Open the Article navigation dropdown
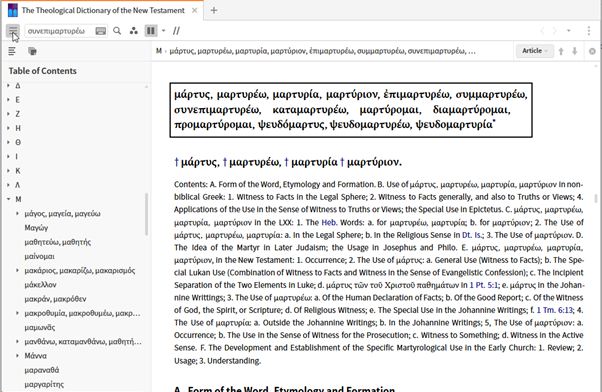Image resolution: width=602 pixels, height=392 pixels. click(x=535, y=51)
